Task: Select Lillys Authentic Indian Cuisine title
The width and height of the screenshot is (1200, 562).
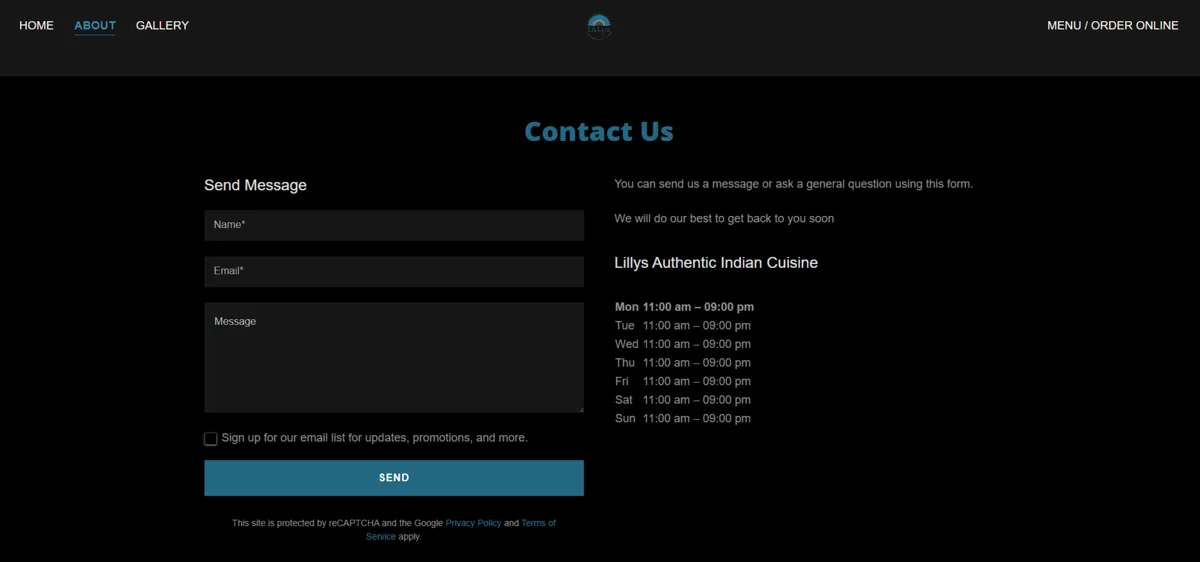Action: (x=716, y=263)
